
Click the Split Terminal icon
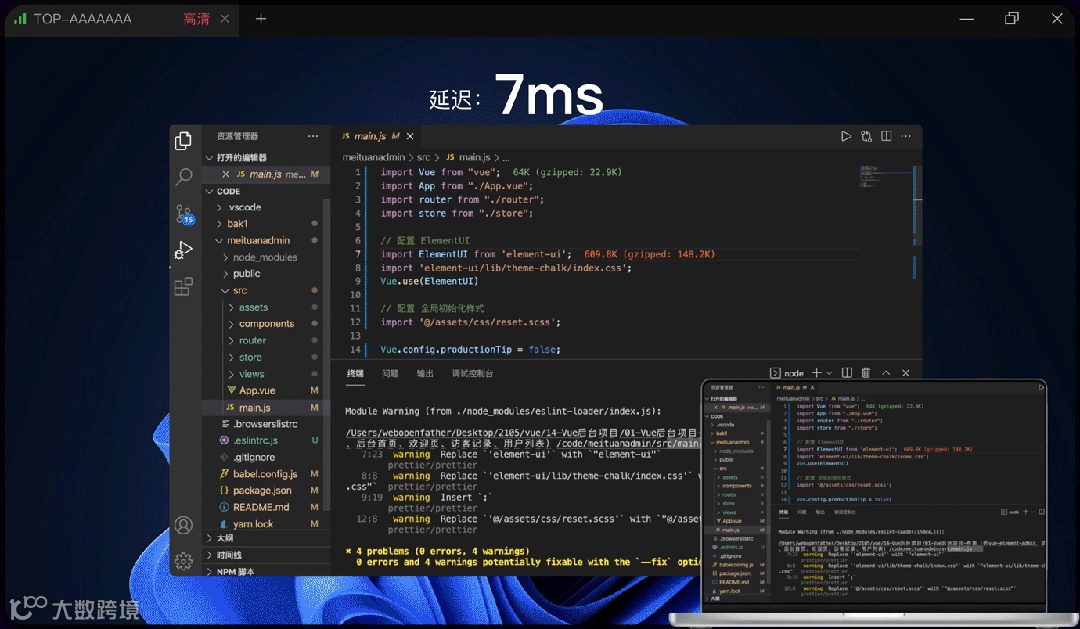click(847, 373)
